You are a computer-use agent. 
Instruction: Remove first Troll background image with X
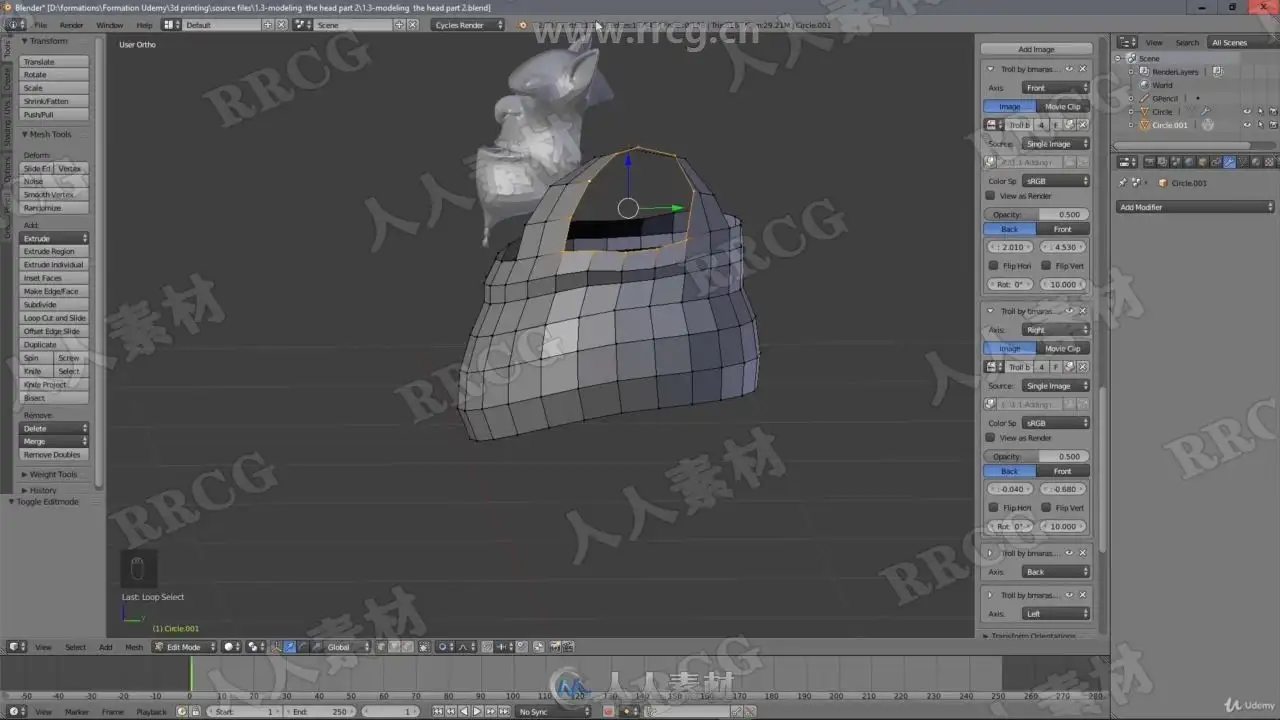[1082, 69]
